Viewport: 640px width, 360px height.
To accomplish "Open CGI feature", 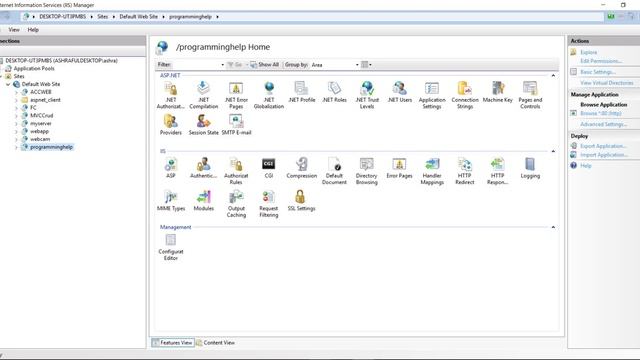I will coord(269,168).
